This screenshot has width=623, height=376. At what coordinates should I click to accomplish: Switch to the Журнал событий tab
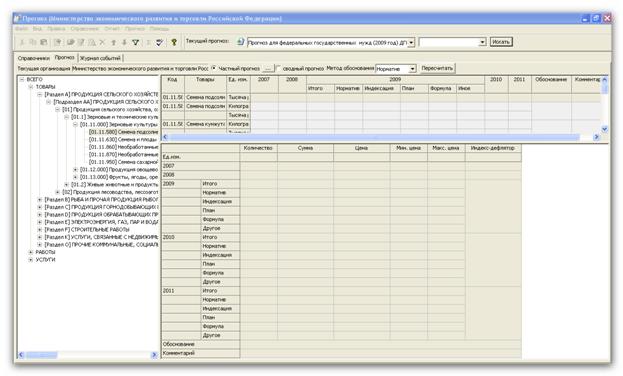[x=100, y=58]
